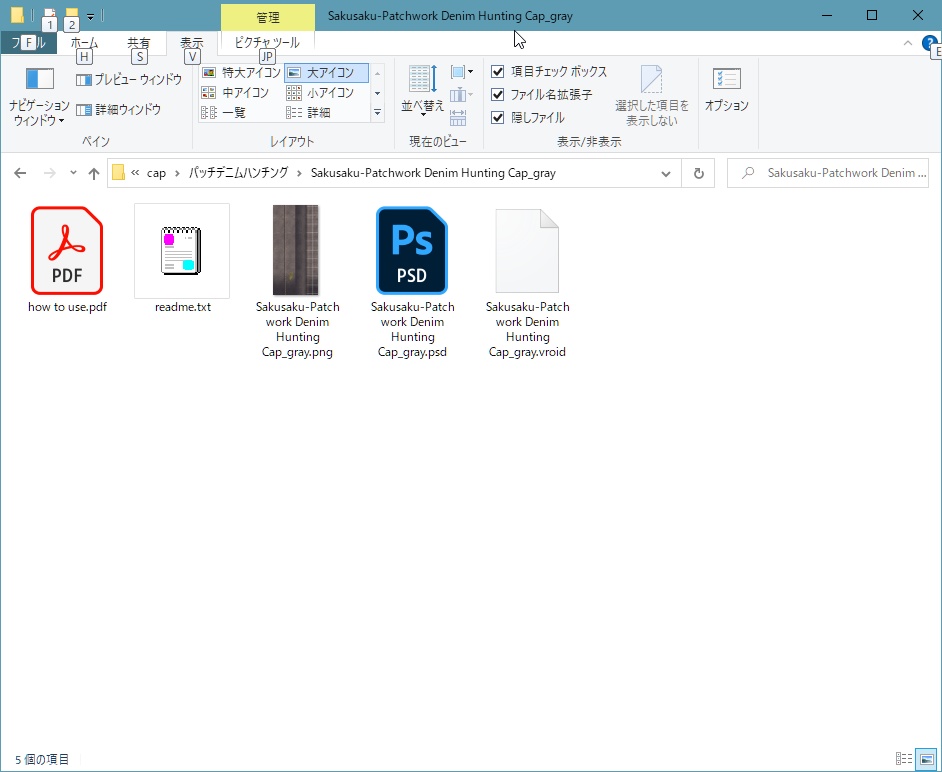This screenshot has width=942, height=772.
Task: Open recent locations dropdown
Action: point(73,173)
